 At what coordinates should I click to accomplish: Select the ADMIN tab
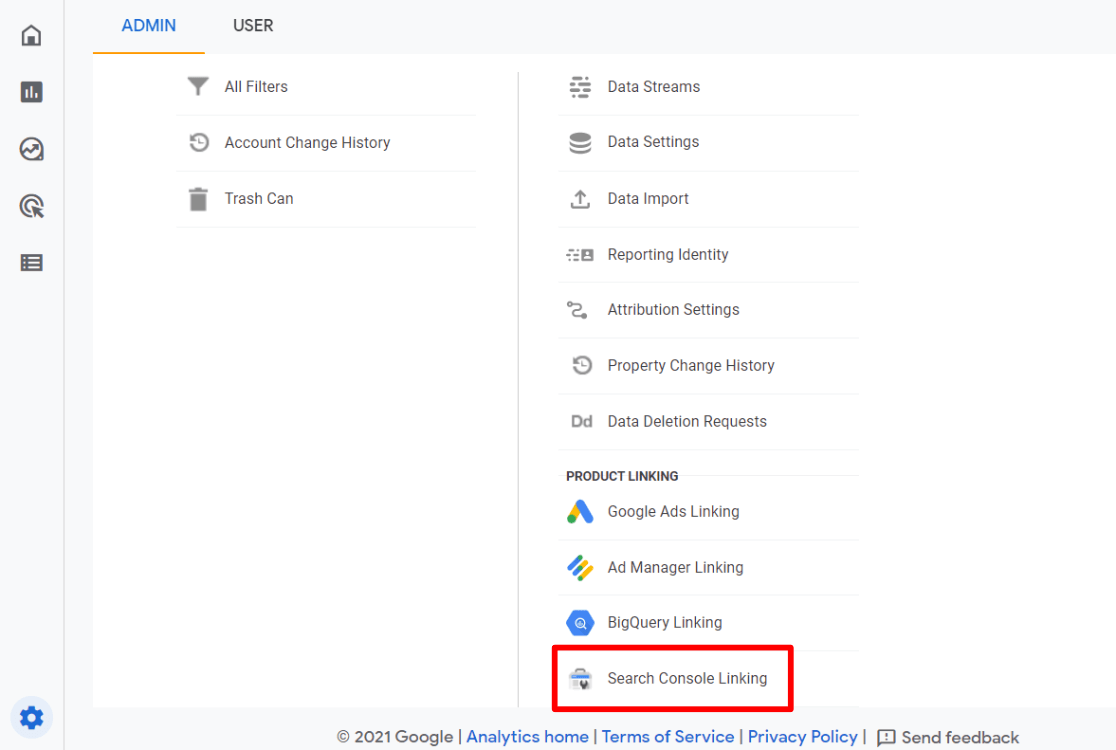point(148,25)
